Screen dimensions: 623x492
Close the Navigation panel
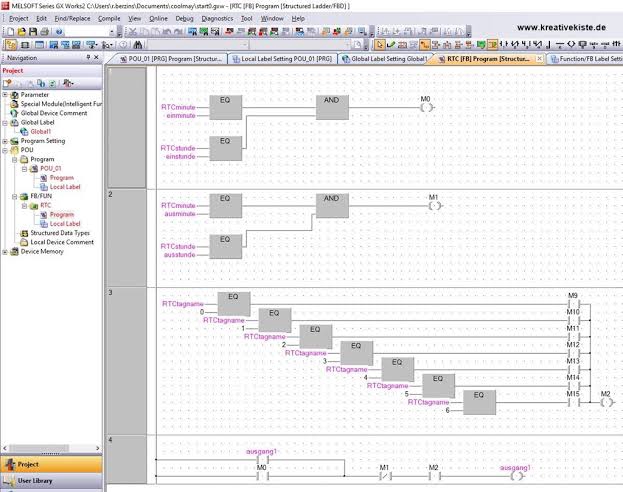pyautogui.click(x=96, y=58)
